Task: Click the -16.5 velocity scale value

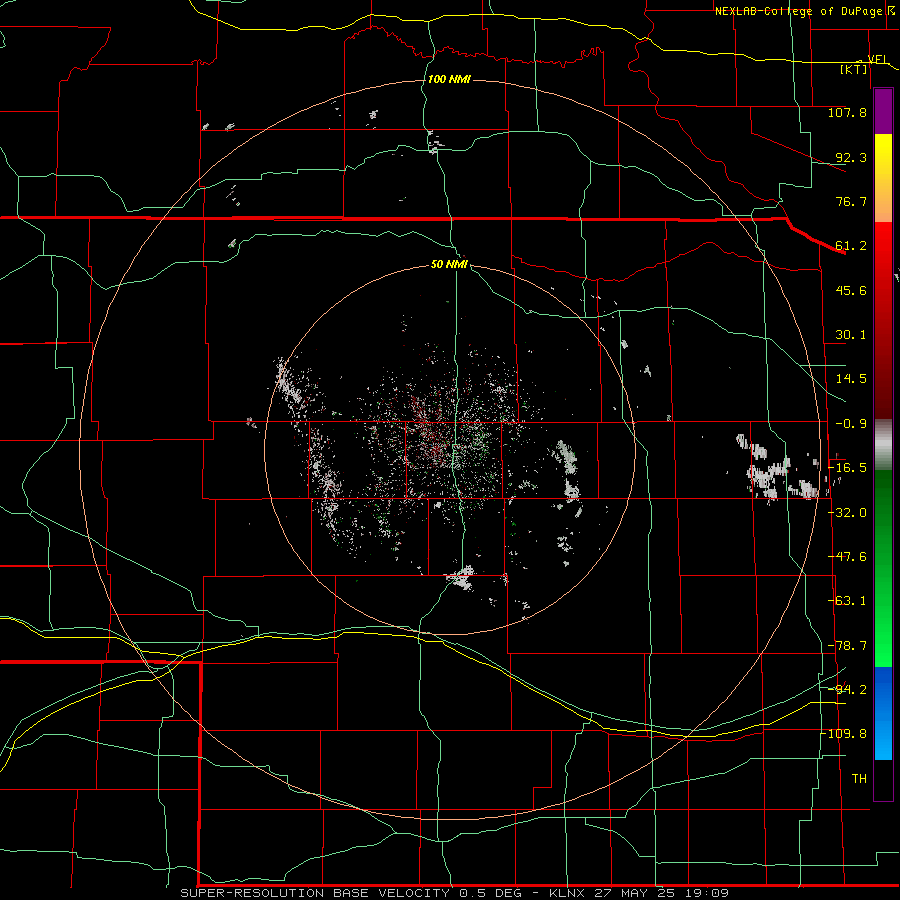Action: [847, 468]
